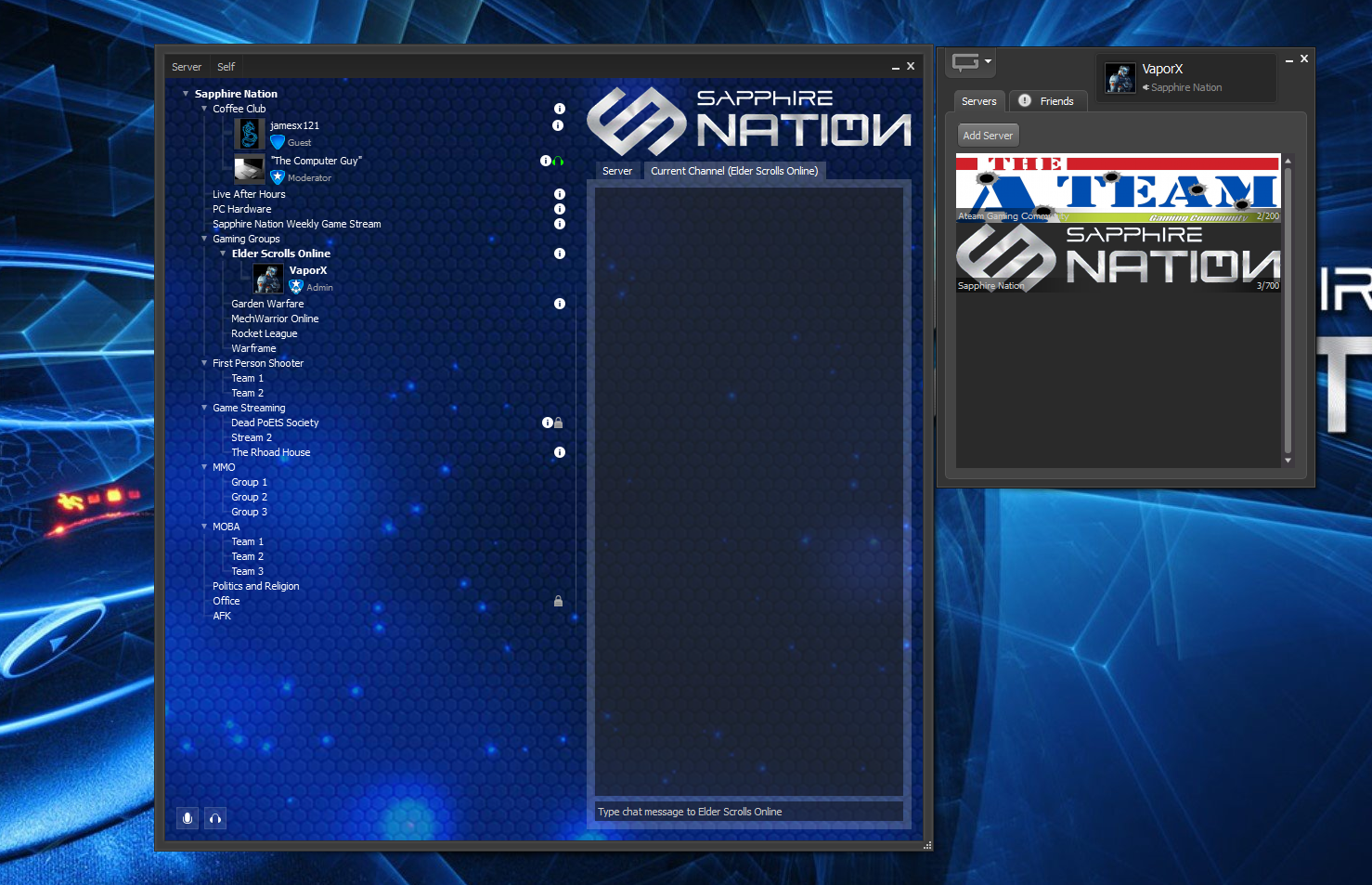
Task: Select Group 3 under MMO
Action: pyautogui.click(x=249, y=512)
